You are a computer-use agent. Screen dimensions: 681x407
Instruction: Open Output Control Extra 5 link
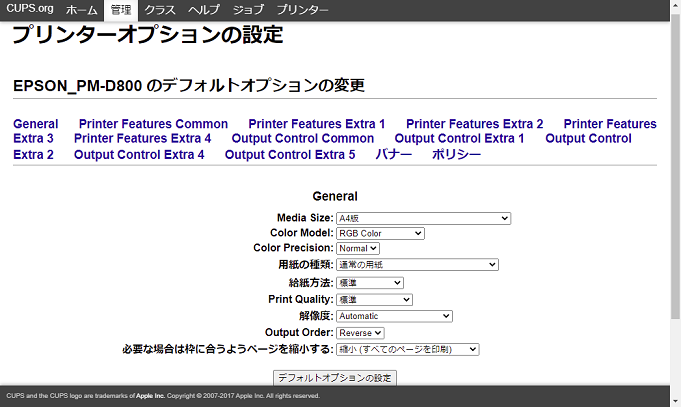click(x=290, y=155)
